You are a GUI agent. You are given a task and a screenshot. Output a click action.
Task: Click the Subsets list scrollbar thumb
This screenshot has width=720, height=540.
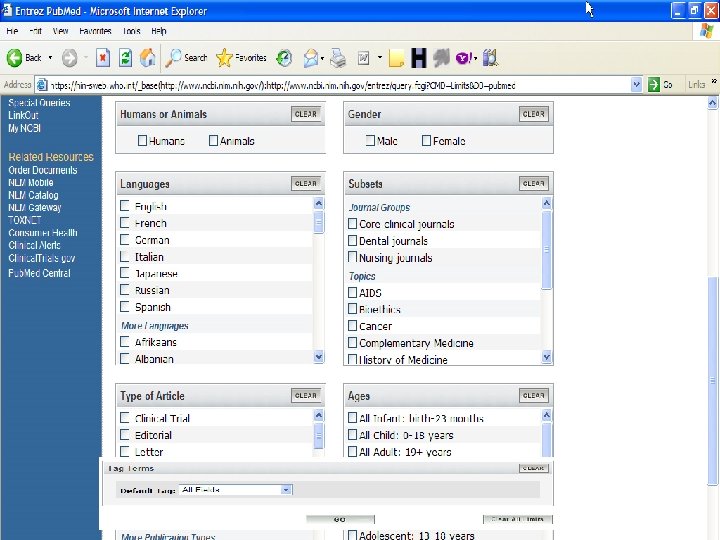546,250
